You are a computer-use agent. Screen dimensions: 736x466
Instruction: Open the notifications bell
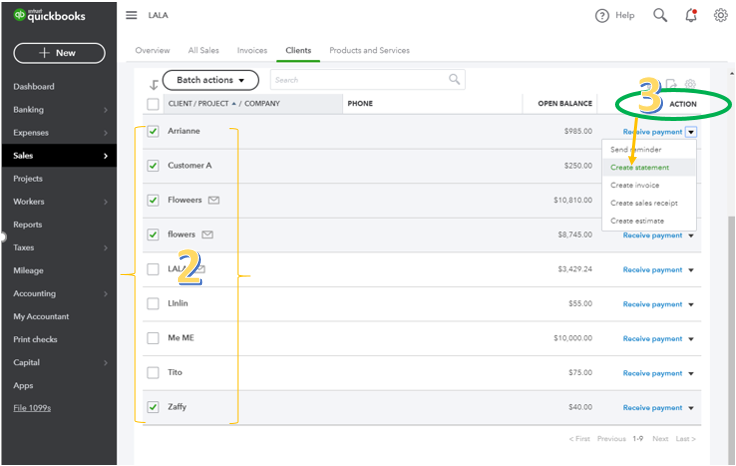tap(691, 15)
